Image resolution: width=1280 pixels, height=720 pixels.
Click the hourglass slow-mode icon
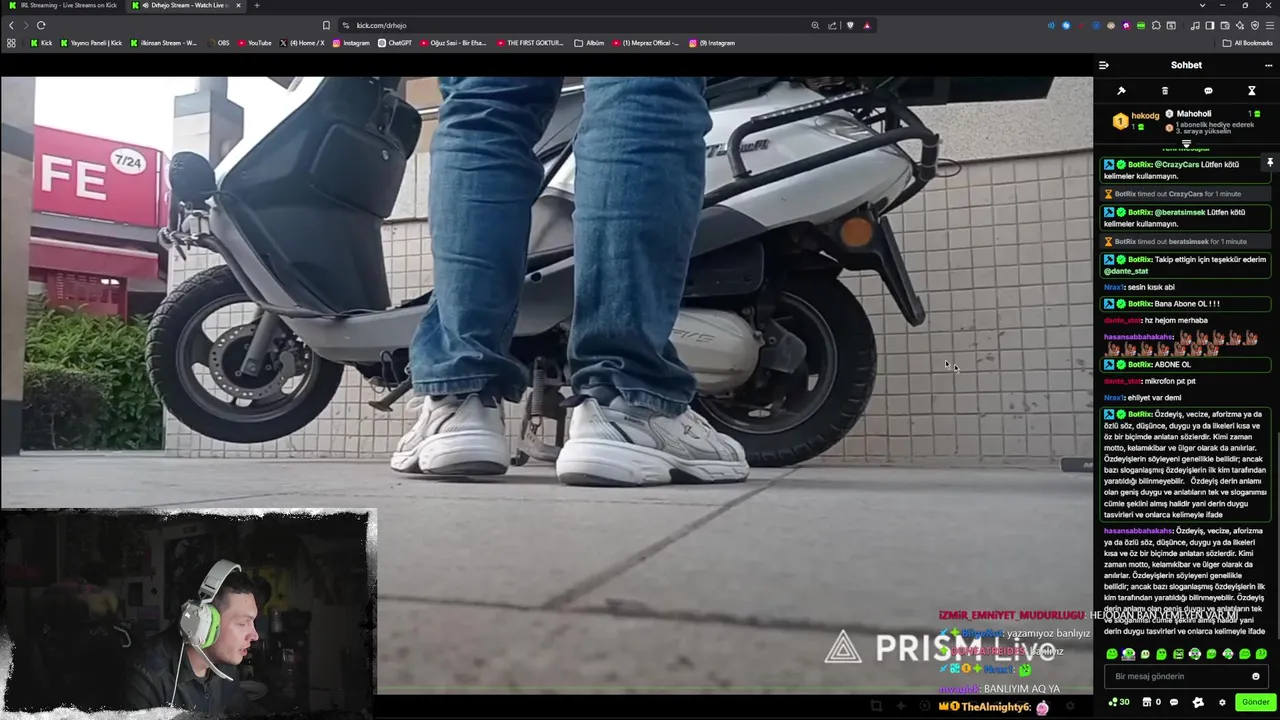[x=1251, y=91]
